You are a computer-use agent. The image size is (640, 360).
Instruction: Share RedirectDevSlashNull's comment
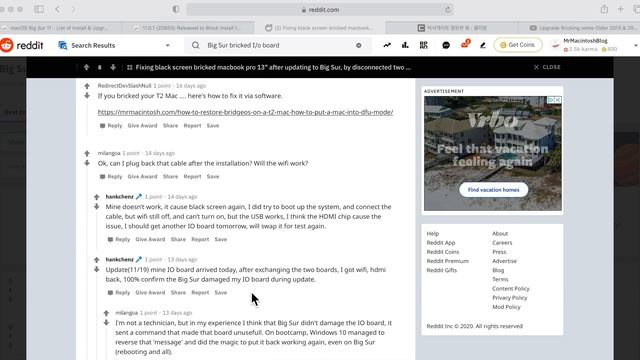point(170,126)
